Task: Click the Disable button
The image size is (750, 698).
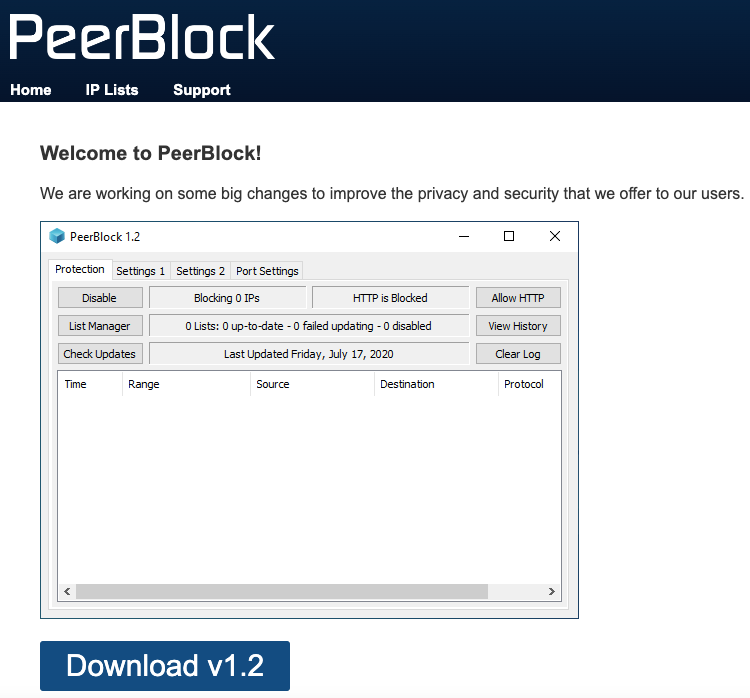Action: pos(100,298)
